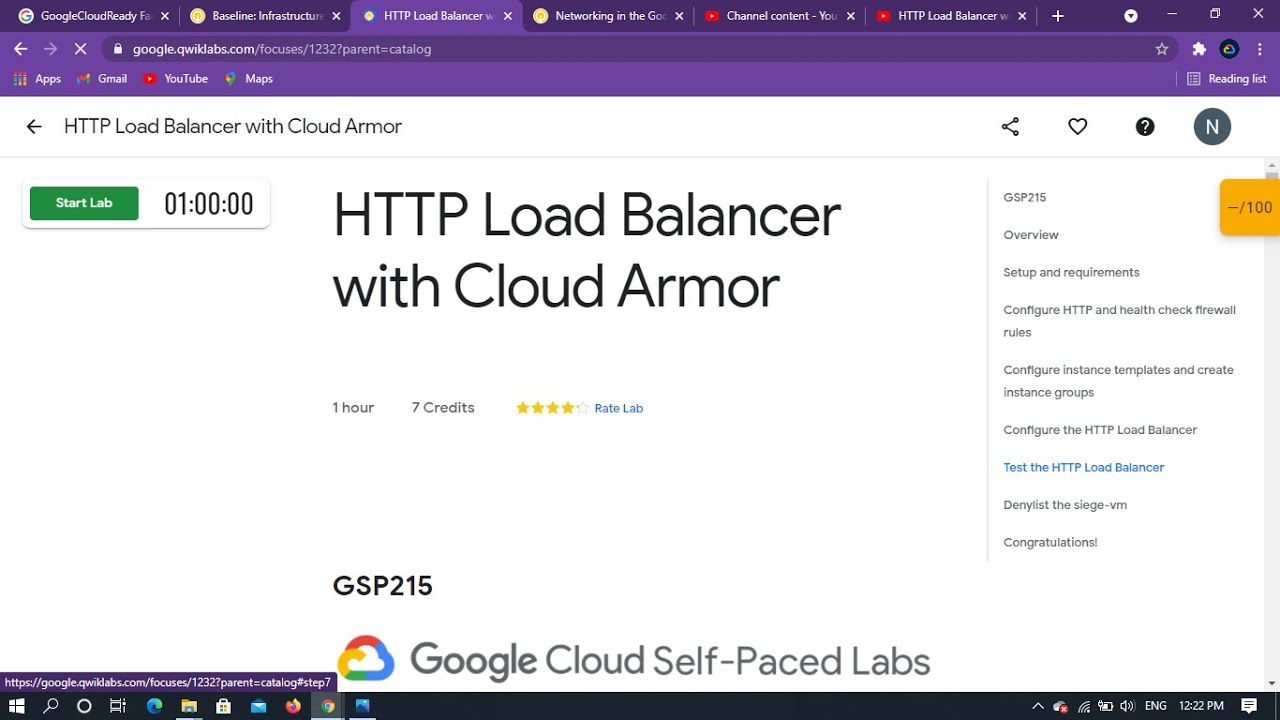Viewport: 1280px width, 720px height.
Task: Open the Photos app on the taskbar
Action: coord(362,706)
